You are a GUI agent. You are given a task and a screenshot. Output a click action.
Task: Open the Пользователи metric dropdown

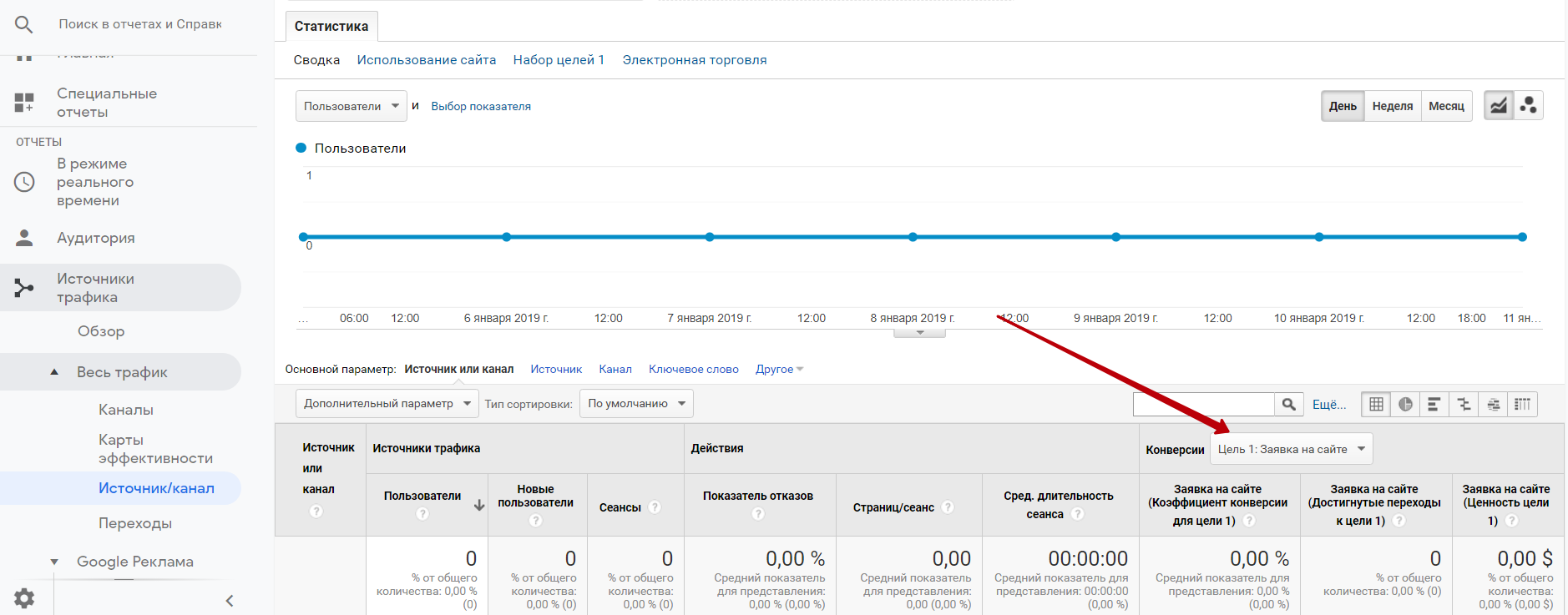point(351,106)
